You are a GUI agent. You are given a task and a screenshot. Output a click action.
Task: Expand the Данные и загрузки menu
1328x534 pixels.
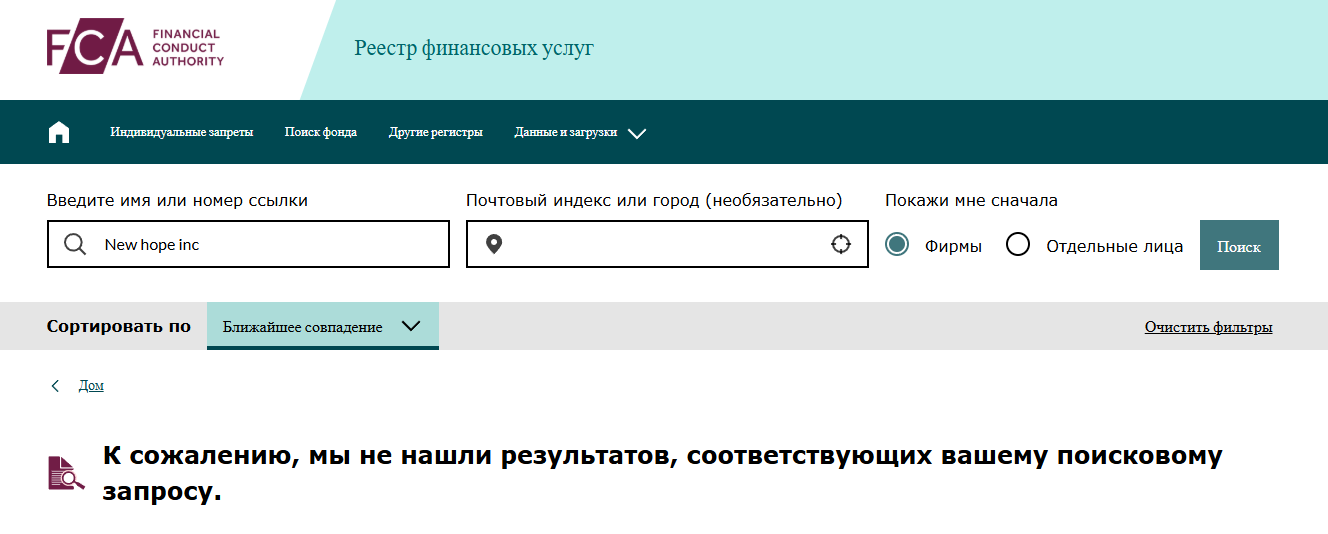565,132
